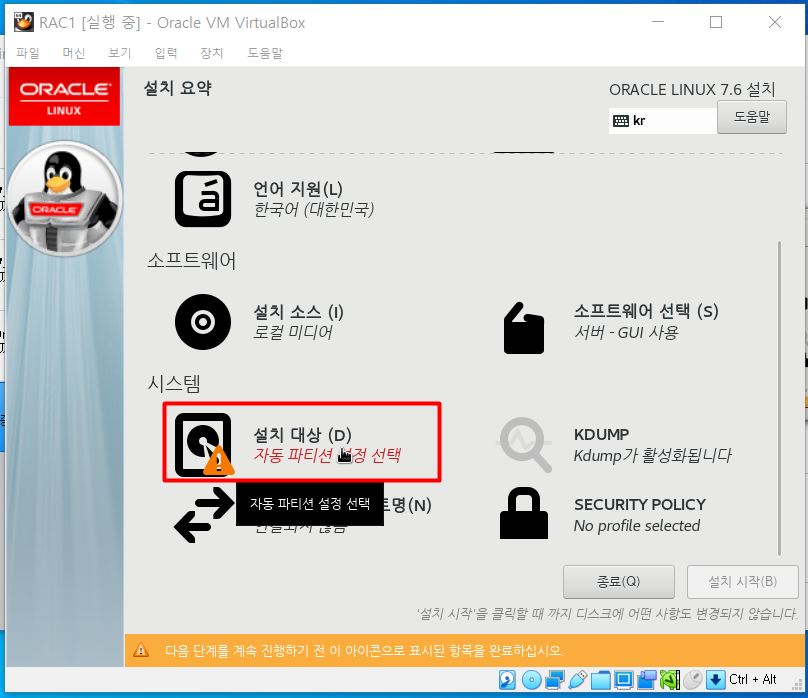Screen dimensions: 808x698
Task: Select 소프트웨어 선택 (S) label text
Action: (x=646, y=311)
